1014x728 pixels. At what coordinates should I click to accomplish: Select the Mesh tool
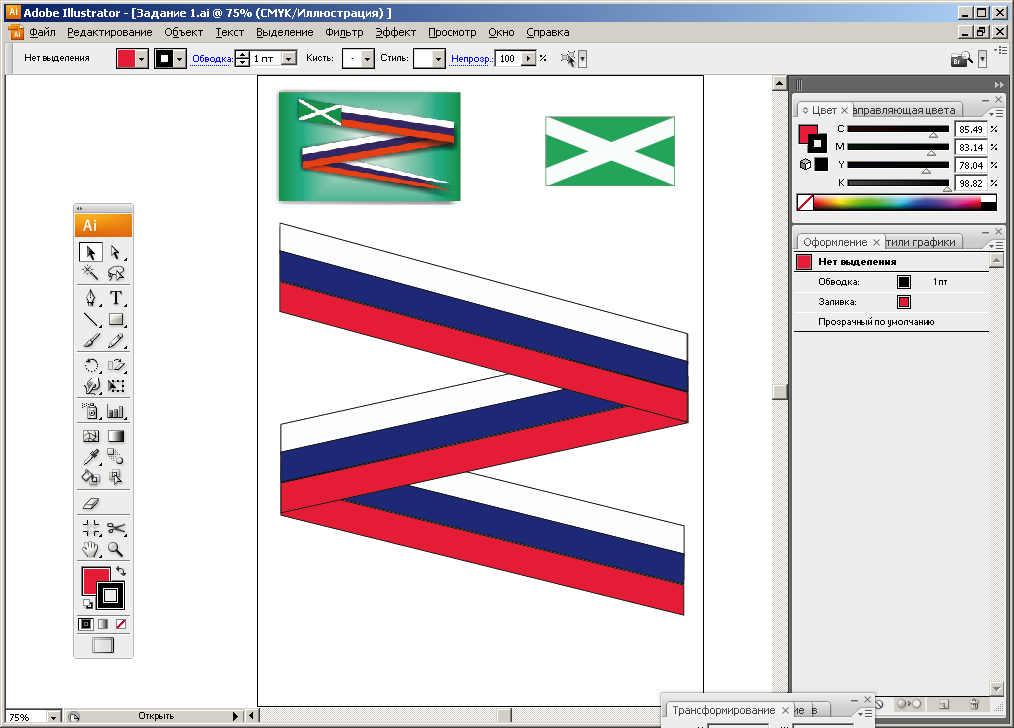pos(91,436)
